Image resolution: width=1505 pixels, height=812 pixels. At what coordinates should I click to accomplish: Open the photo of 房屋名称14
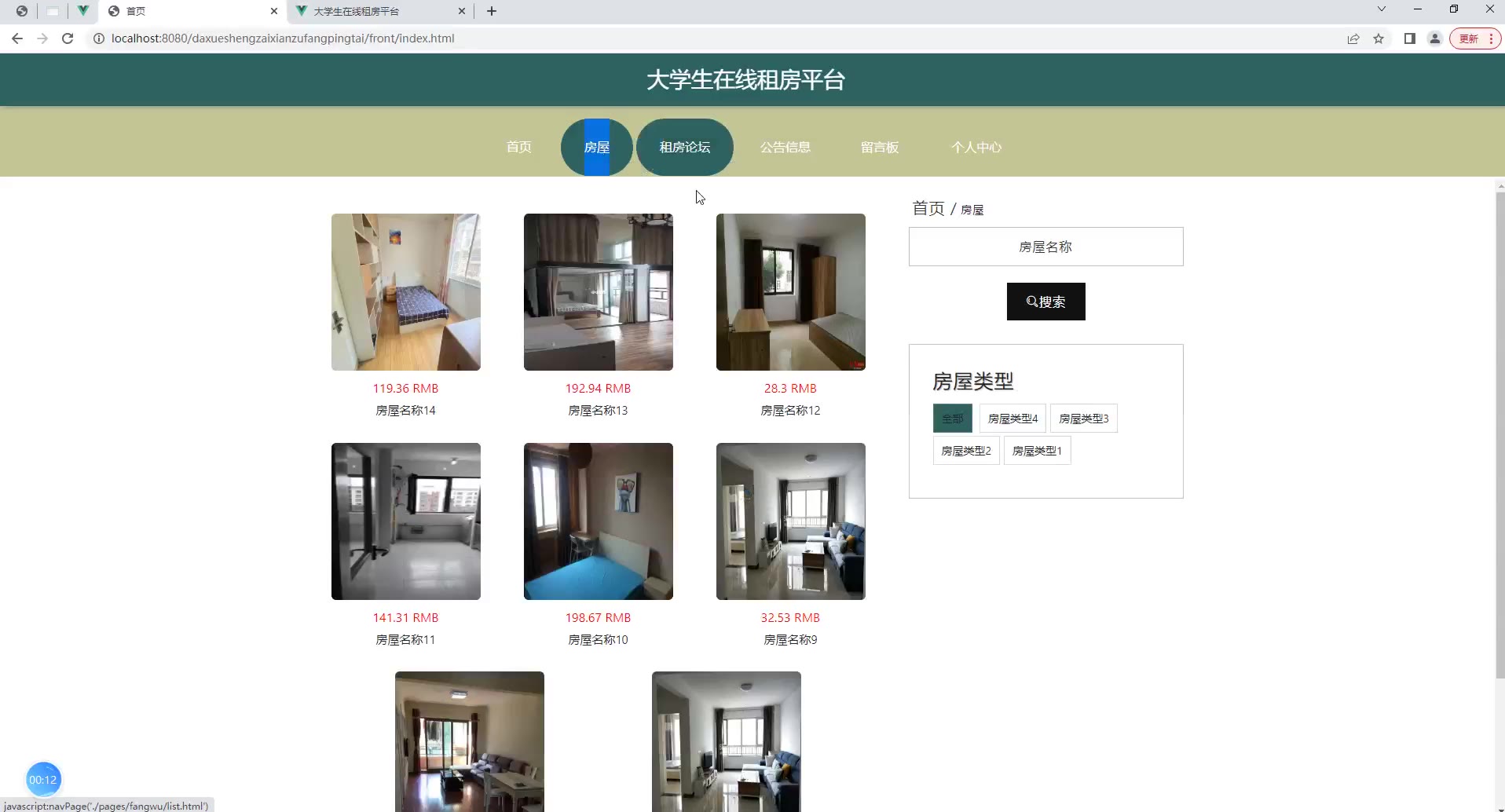(x=406, y=292)
